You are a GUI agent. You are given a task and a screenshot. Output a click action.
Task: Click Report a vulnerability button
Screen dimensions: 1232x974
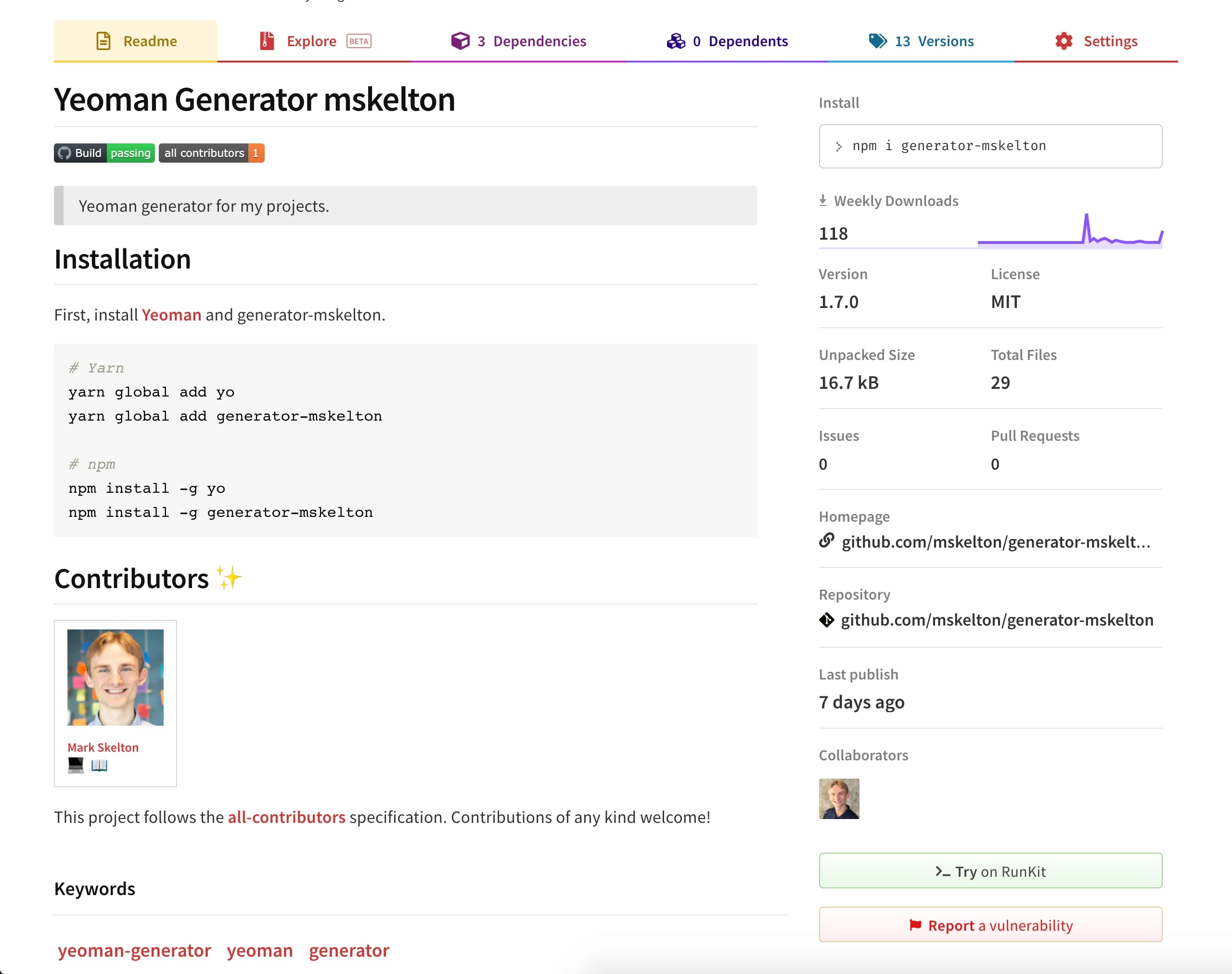(x=990, y=924)
